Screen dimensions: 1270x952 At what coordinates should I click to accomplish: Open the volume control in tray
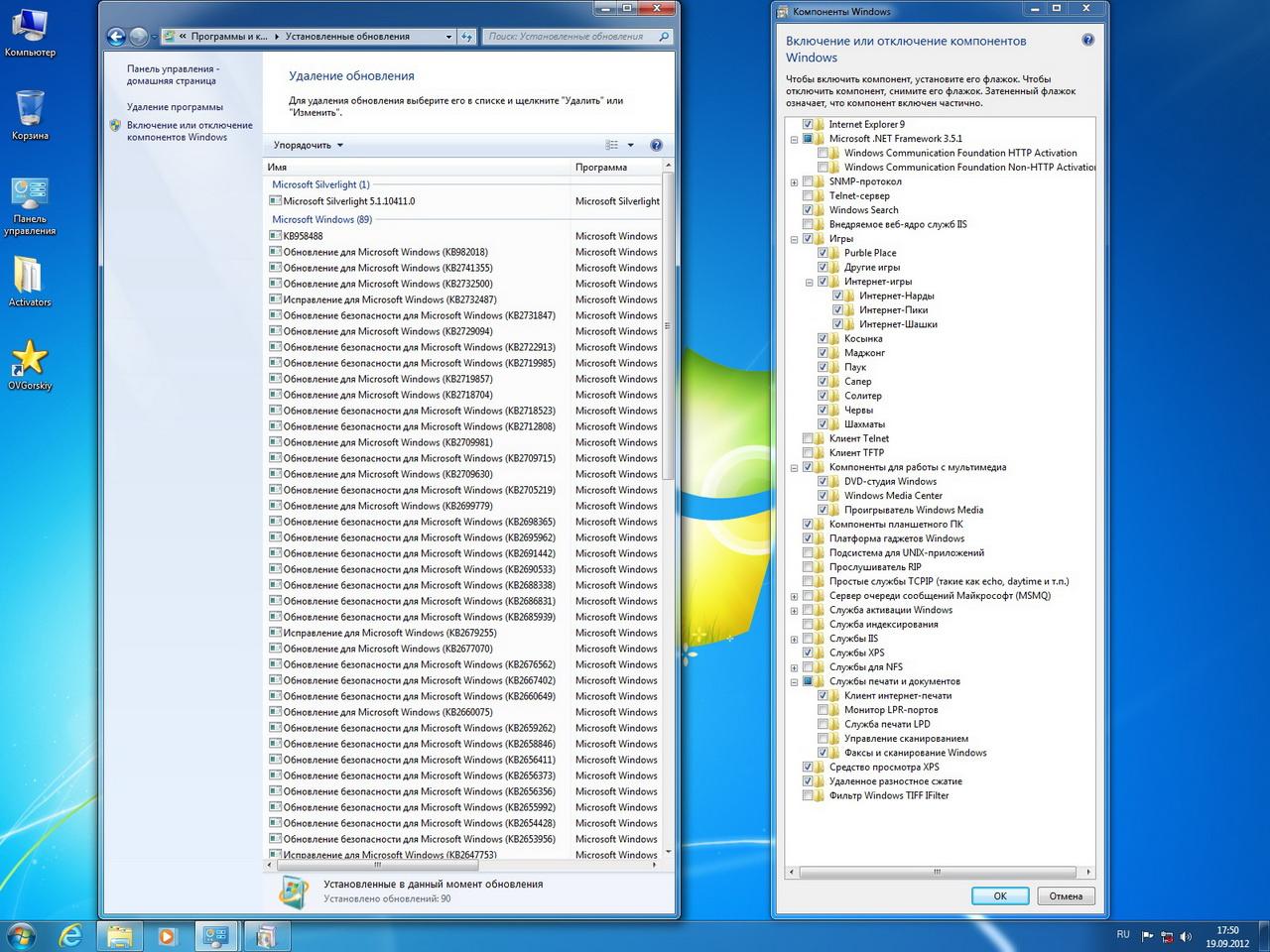click(1186, 935)
